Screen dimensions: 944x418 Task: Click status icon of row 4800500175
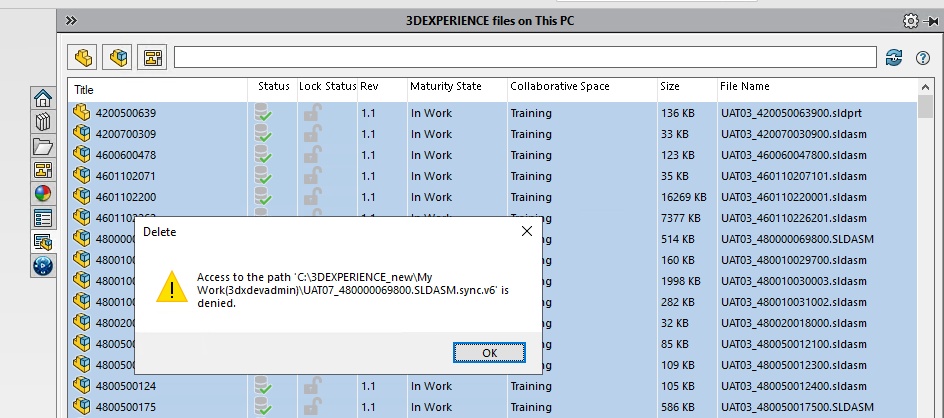click(263, 407)
